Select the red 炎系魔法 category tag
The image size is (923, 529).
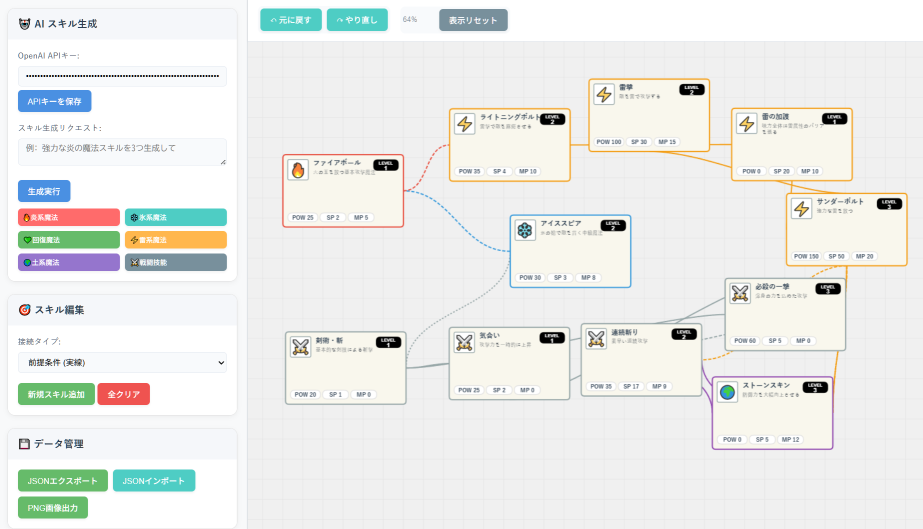68,217
